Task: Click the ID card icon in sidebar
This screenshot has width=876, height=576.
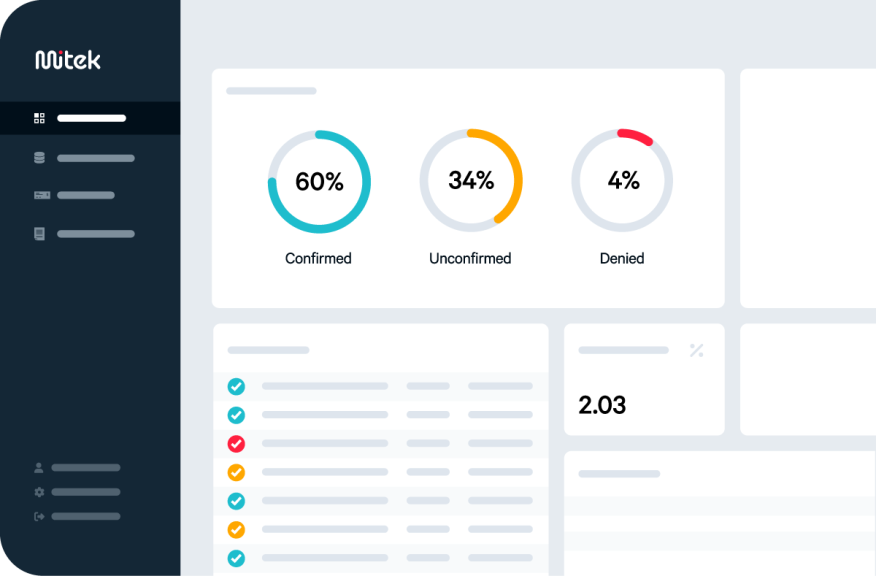Action: [42, 195]
